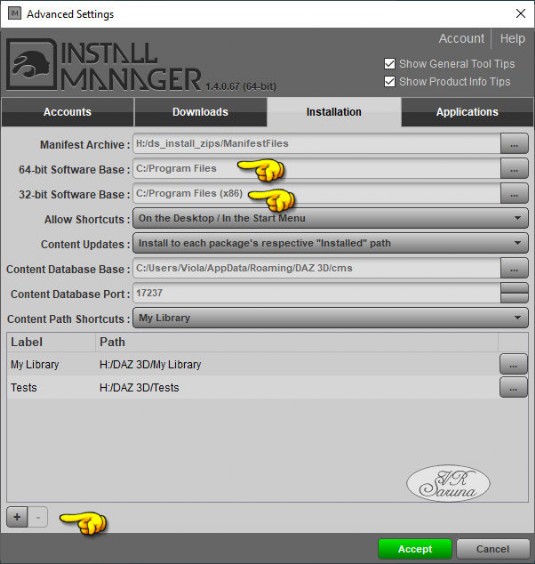Open Content Updates dropdown

coord(330,243)
